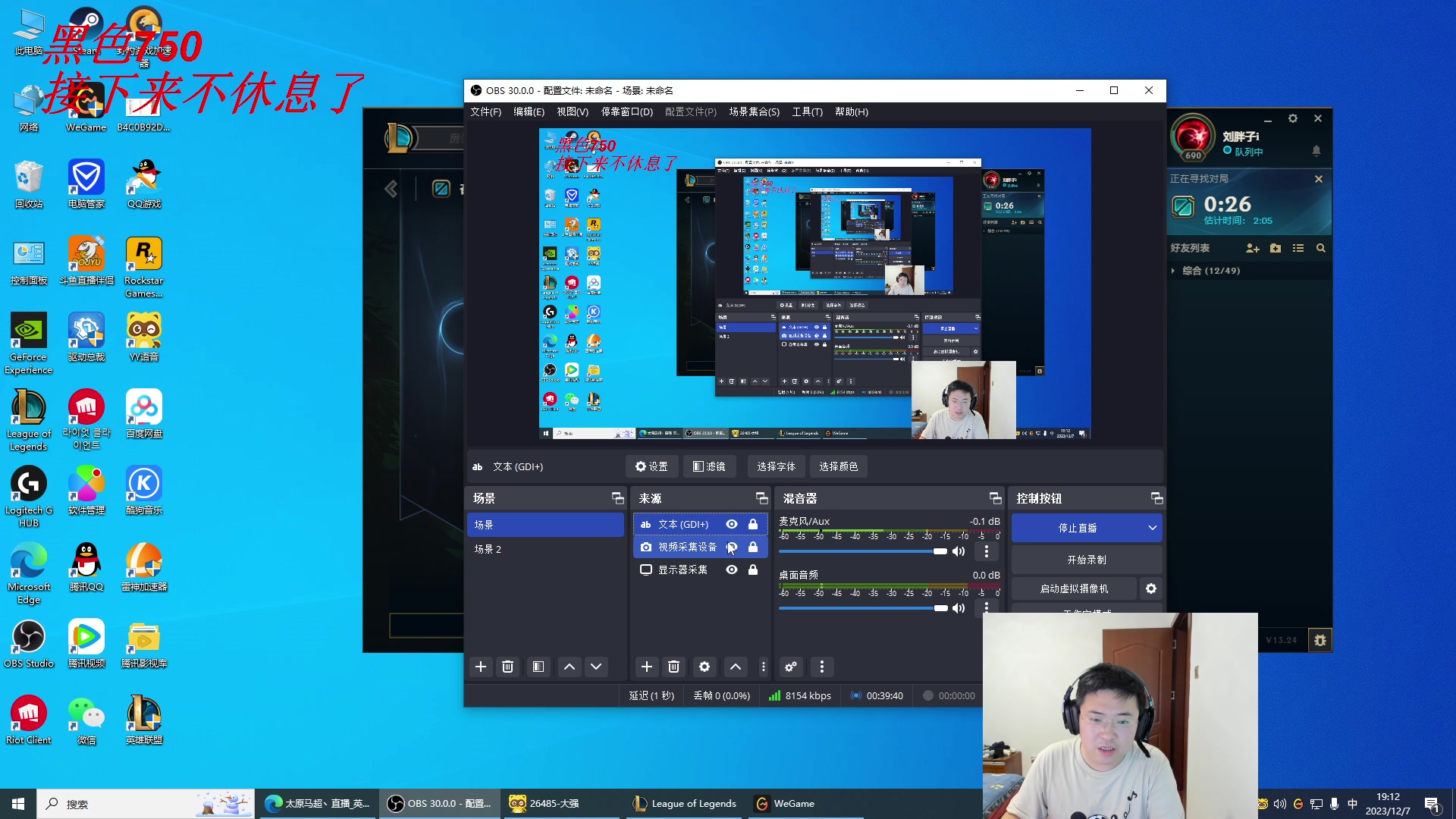1456x819 pixels.
Task: Undock the 控制按钮 panel
Action: click(1156, 498)
